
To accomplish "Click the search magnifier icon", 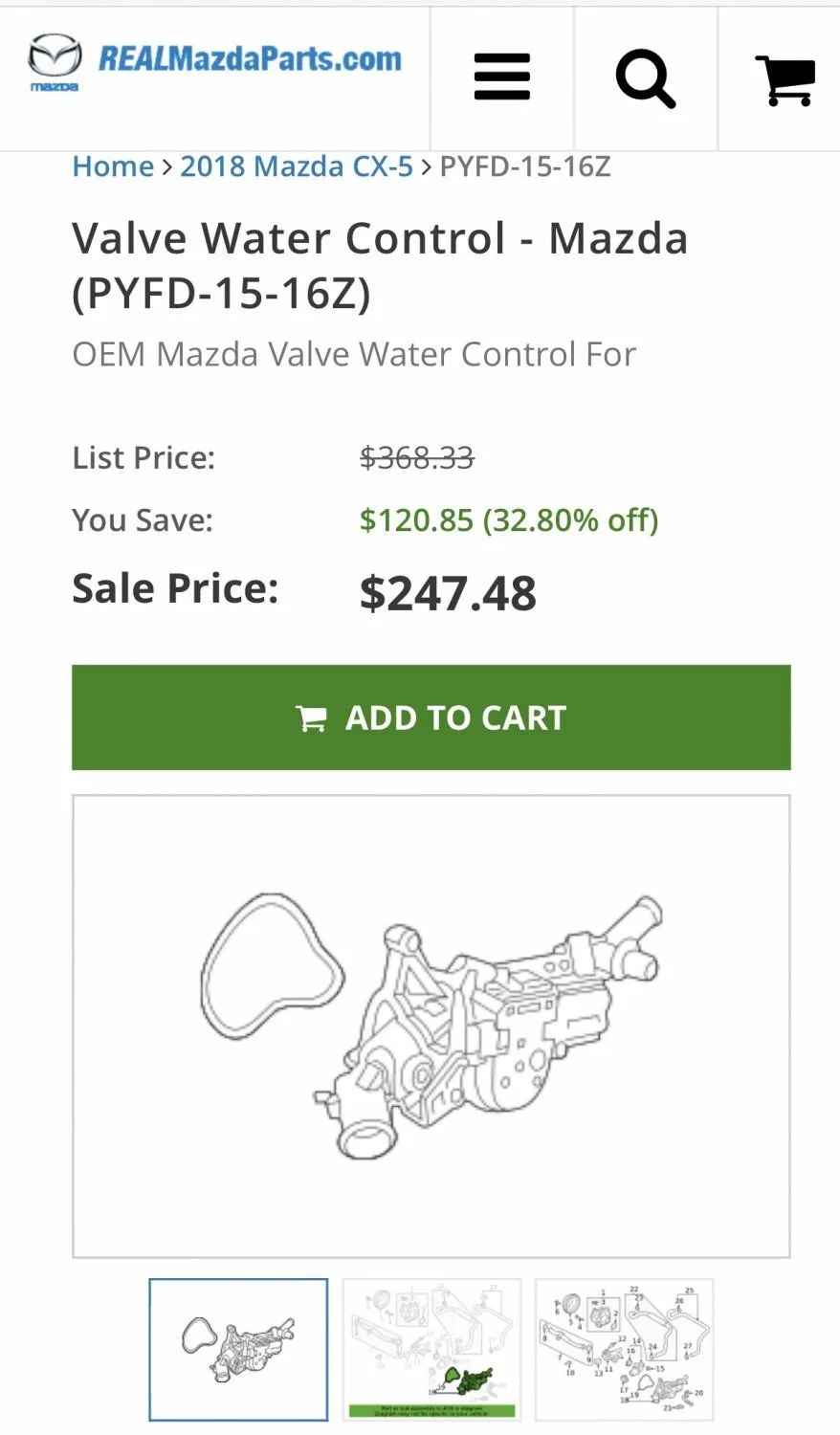I will coord(646,77).
